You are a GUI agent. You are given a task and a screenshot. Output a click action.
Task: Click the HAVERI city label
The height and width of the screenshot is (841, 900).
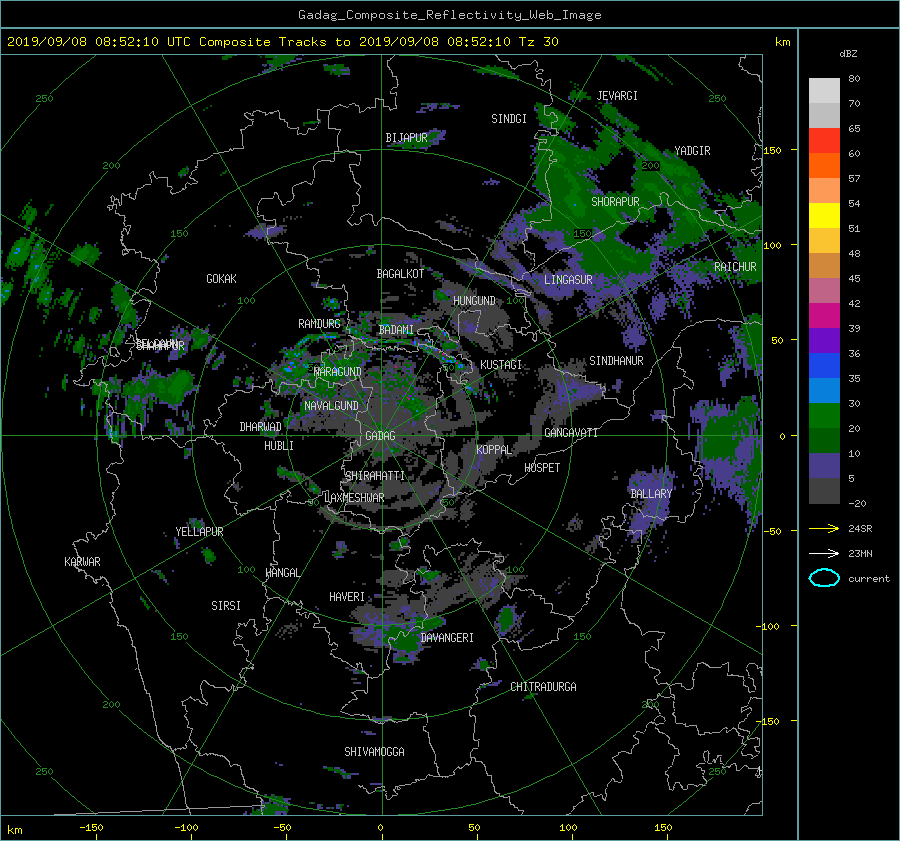coord(347,597)
